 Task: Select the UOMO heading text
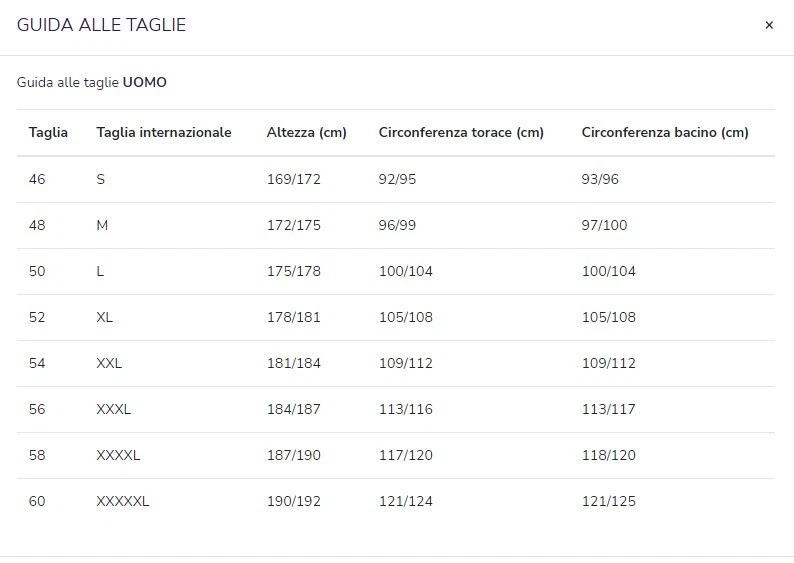144,82
